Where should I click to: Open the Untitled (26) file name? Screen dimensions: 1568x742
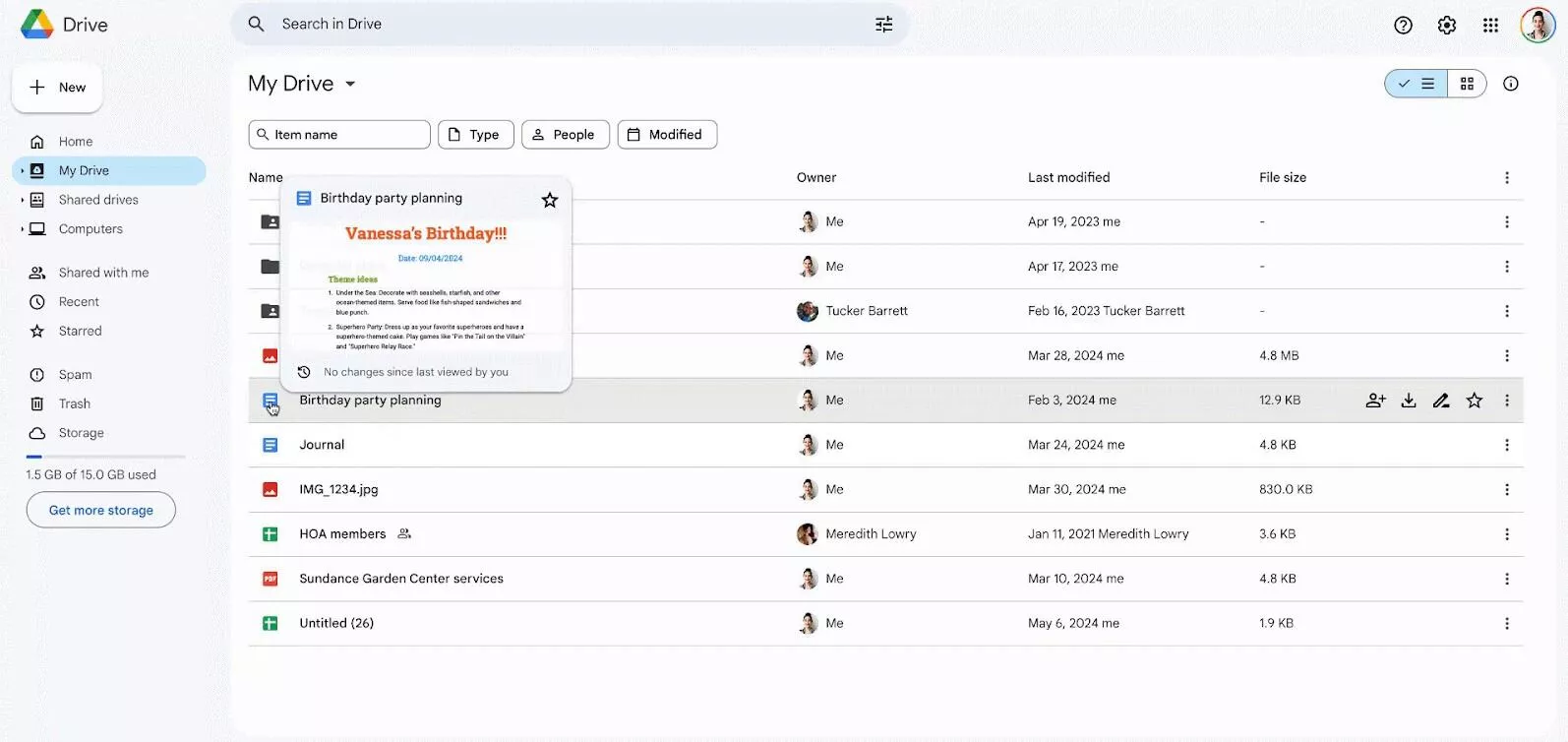(336, 623)
